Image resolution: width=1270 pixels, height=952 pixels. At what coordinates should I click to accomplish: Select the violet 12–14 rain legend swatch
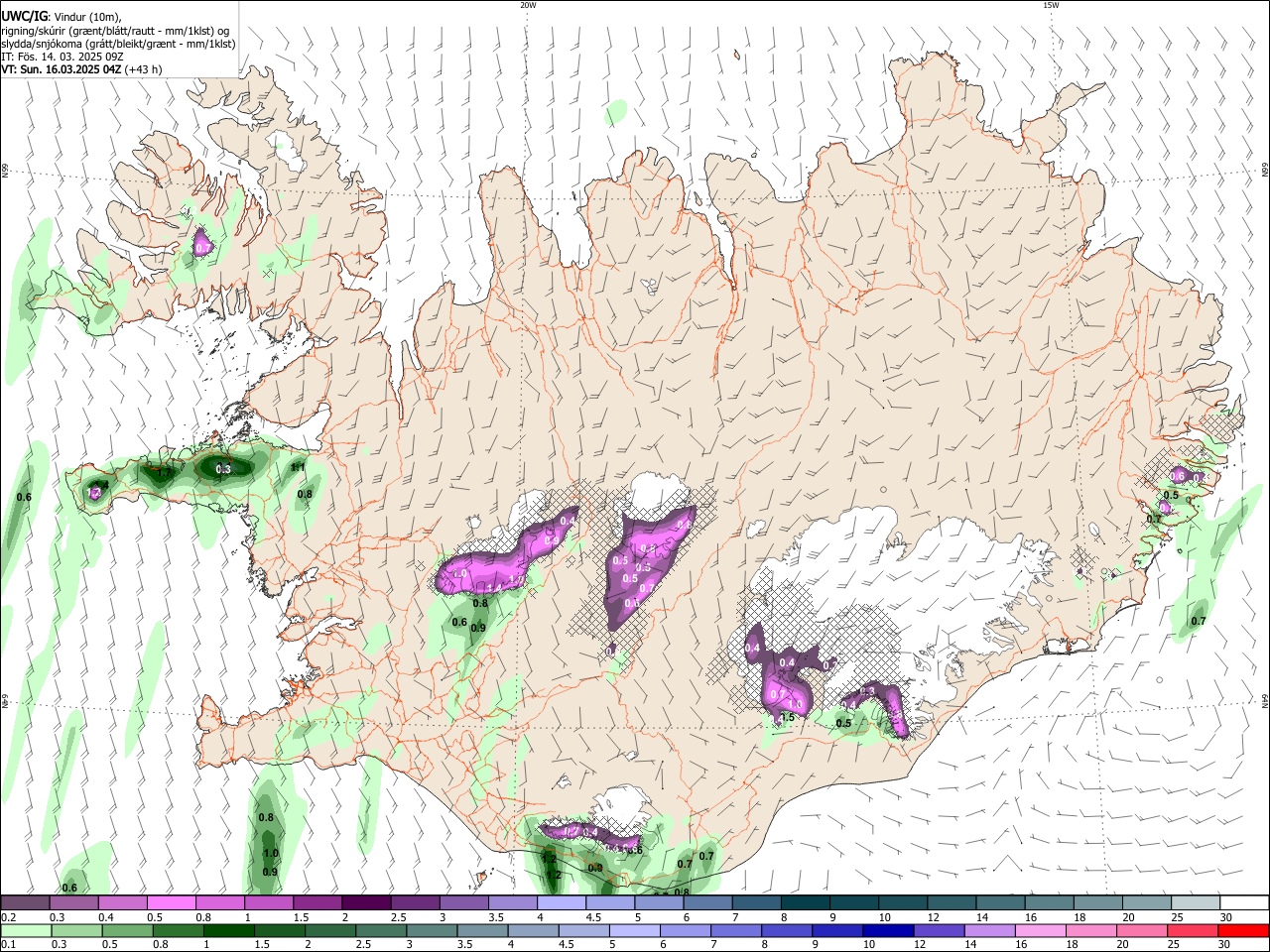click(939, 930)
